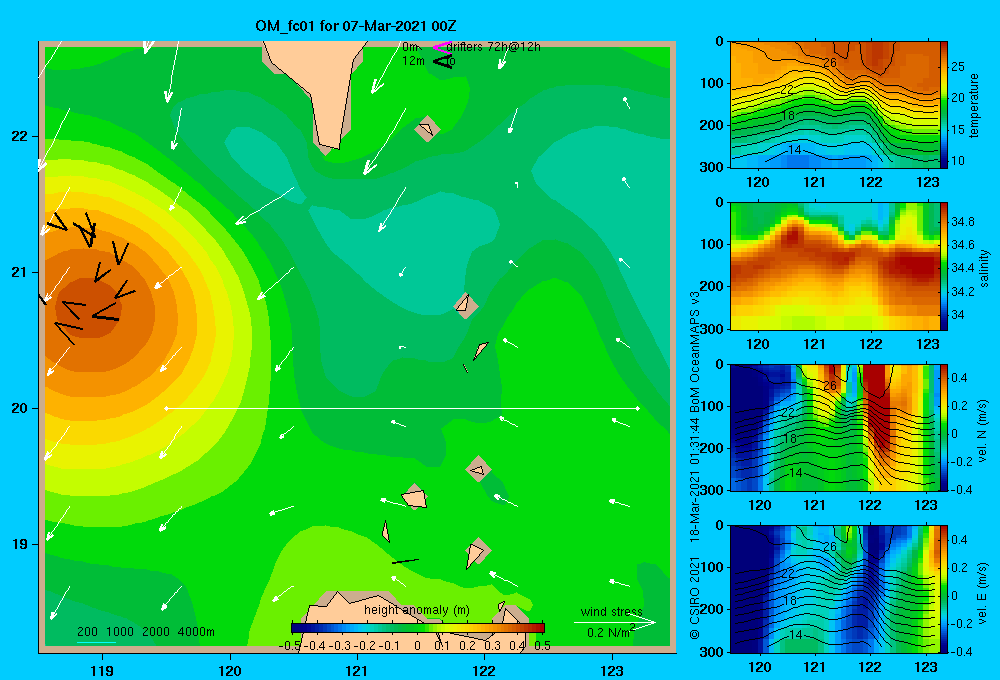
Task: Click the 'drifters 72h@12h' legend text
Action: [x=494, y=47]
